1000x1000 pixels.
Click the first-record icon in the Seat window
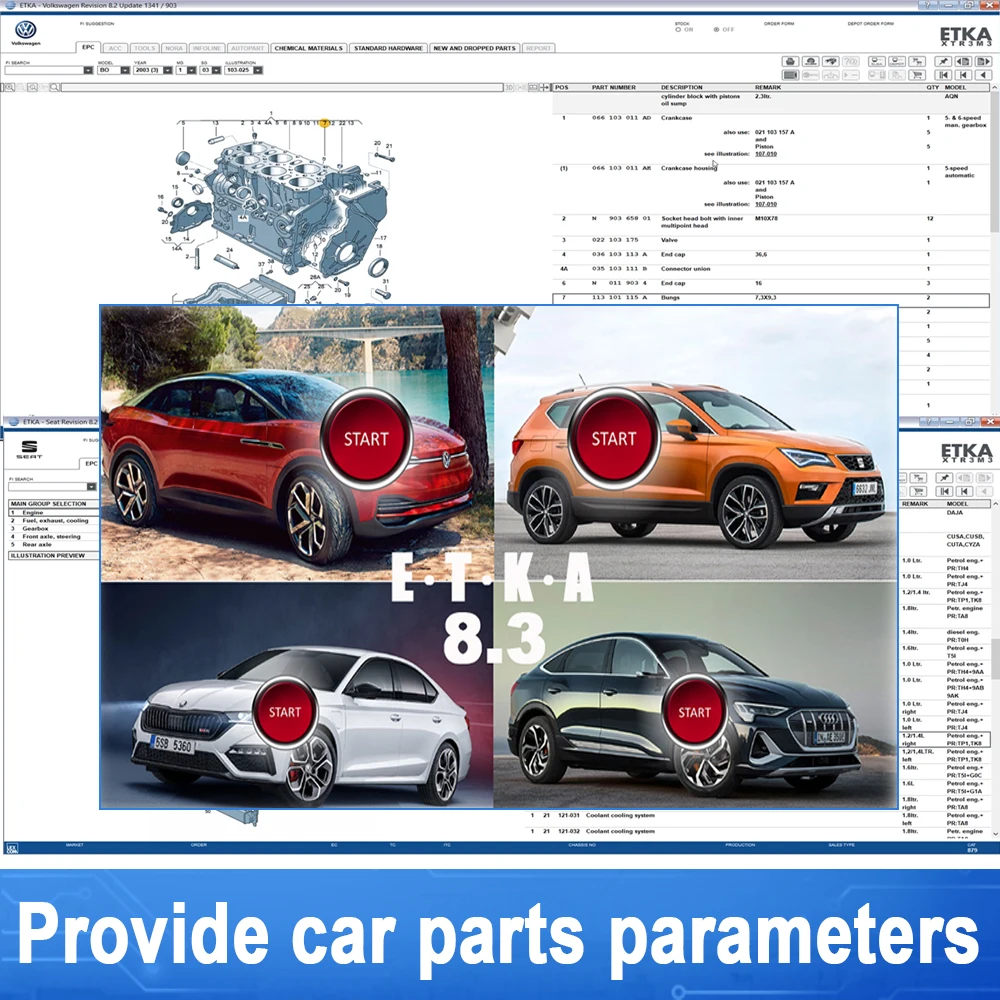point(944,491)
